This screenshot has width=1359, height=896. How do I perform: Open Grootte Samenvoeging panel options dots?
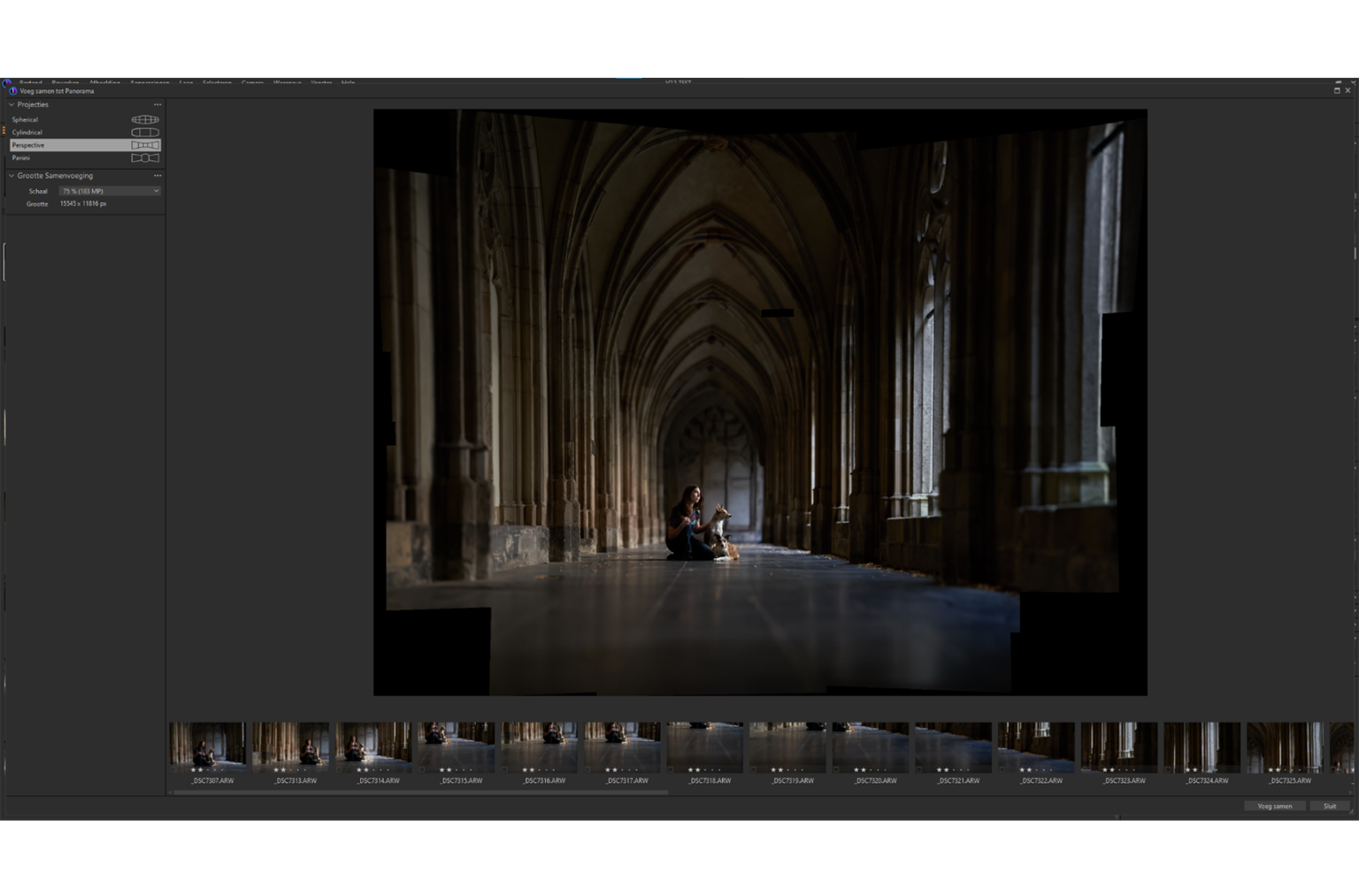157,176
